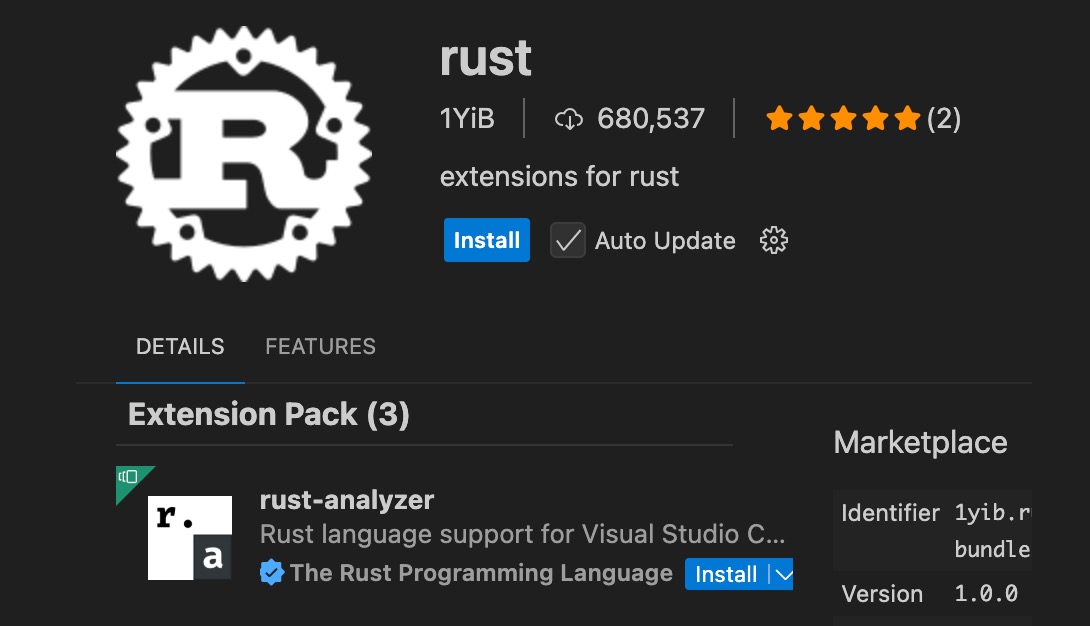Click the verified publisher badge
This screenshot has width=1090, height=626.
coord(272,573)
